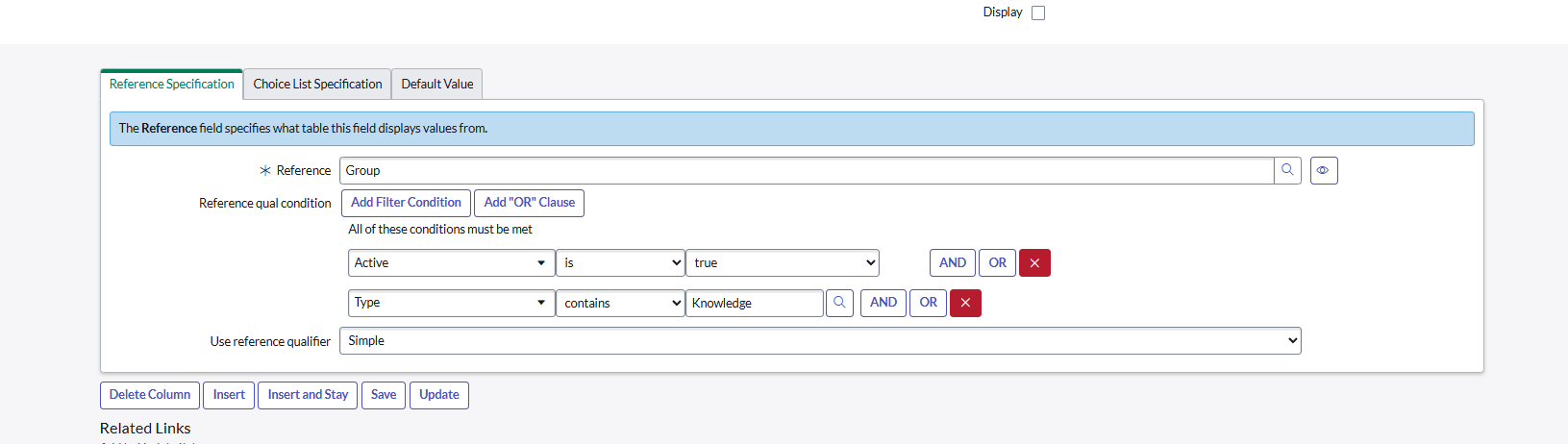Click the Save button

(x=384, y=395)
